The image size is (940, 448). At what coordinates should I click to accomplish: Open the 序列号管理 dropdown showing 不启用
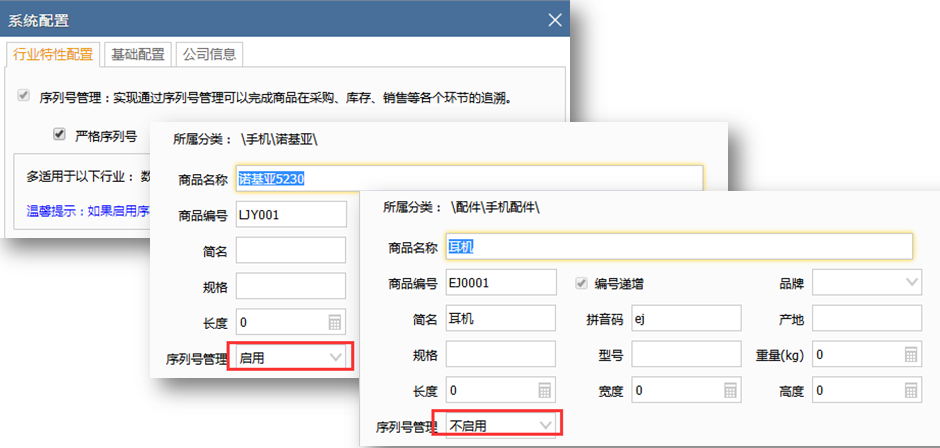(501, 425)
